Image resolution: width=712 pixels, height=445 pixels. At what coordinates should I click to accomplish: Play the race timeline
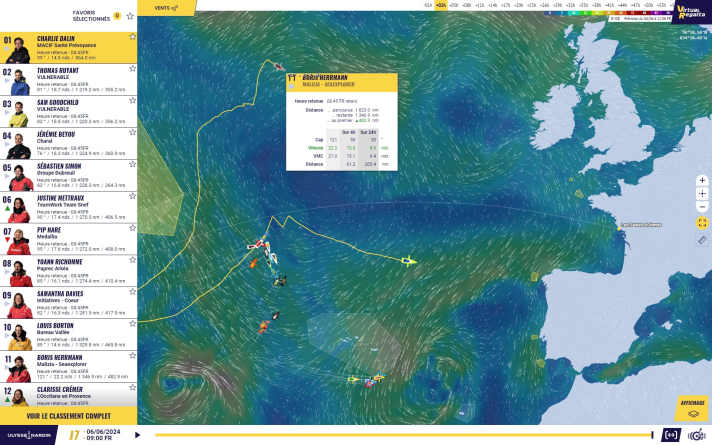coord(138,435)
